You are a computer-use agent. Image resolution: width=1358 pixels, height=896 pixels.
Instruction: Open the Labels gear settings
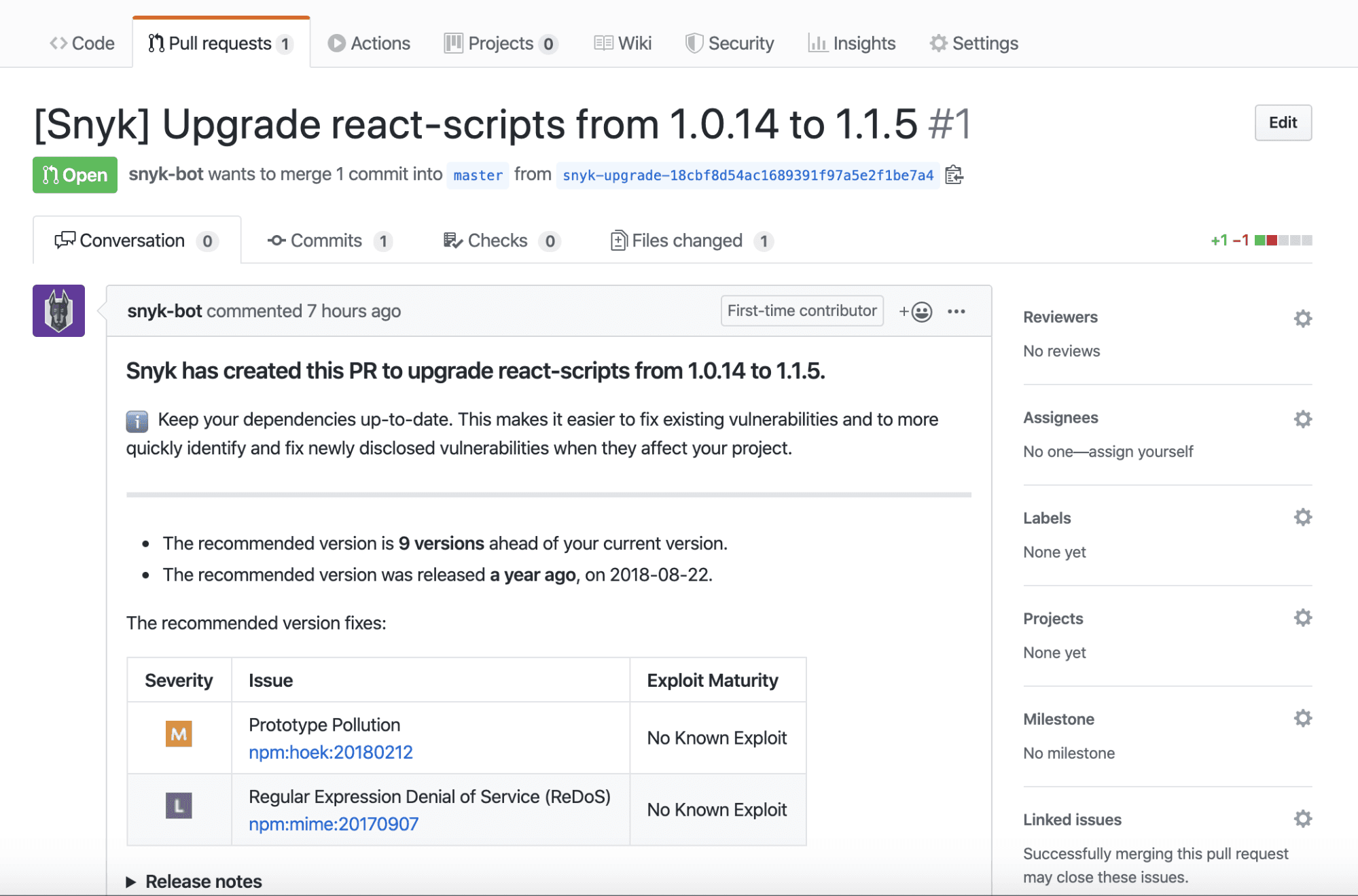pos(1302,518)
